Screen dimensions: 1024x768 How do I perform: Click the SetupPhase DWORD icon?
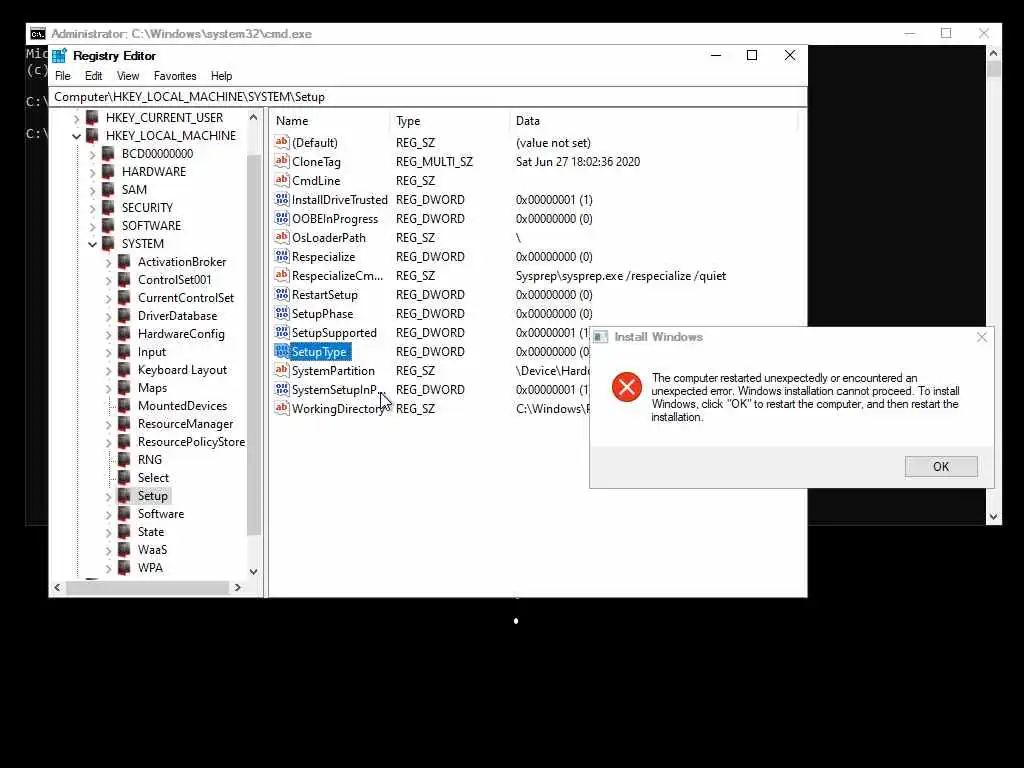click(281, 313)
